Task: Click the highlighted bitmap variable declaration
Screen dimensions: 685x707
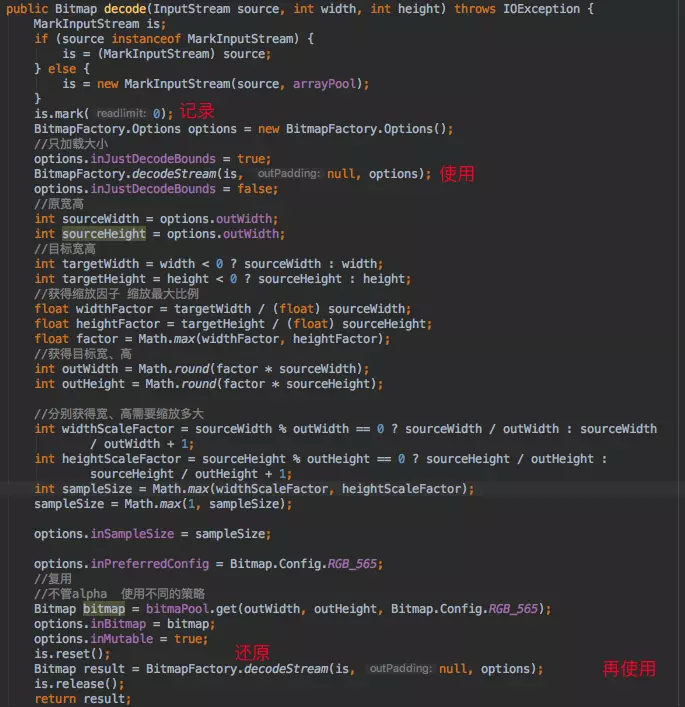Action: (104, 609)
